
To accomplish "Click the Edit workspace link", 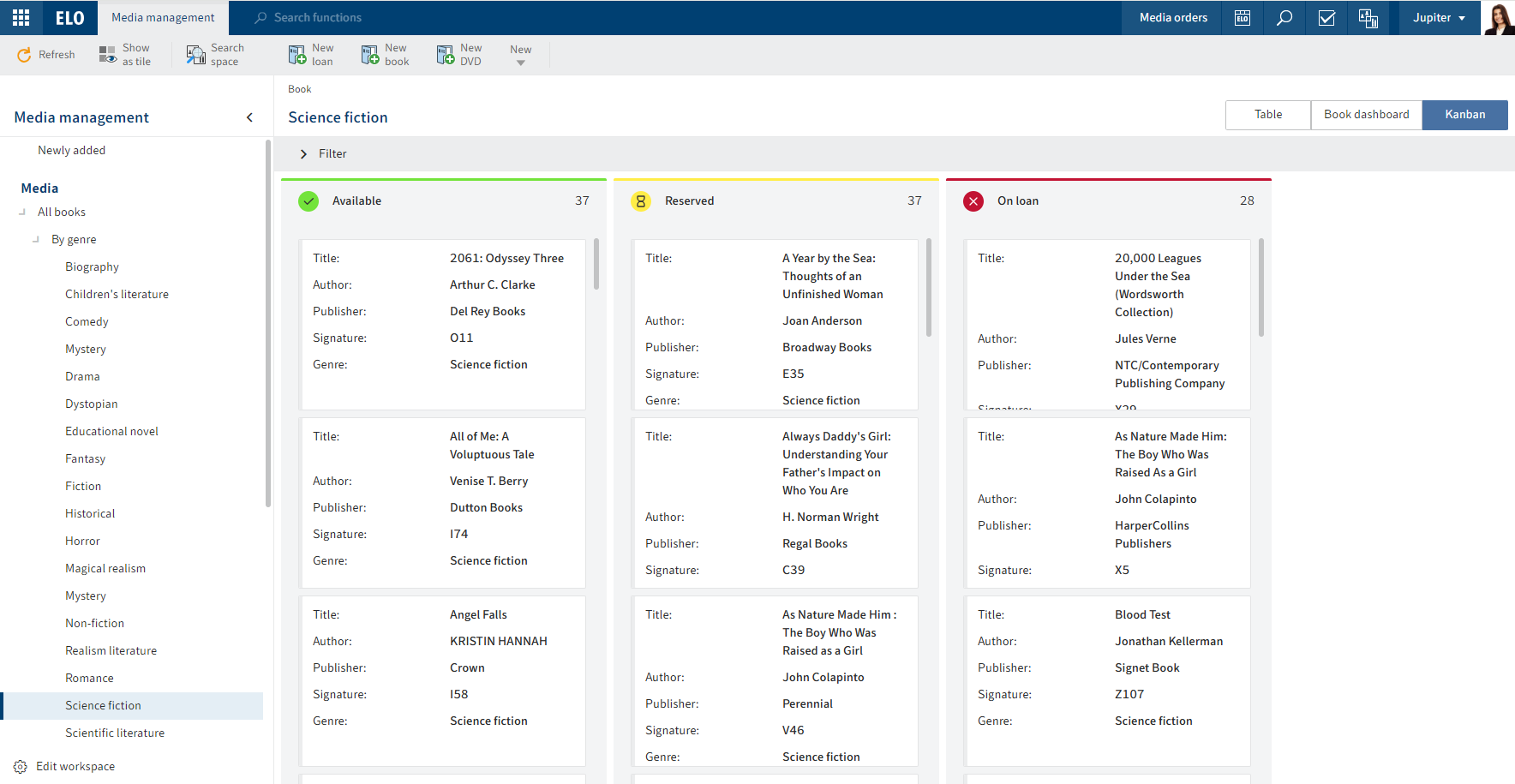I will pos(75,767).
